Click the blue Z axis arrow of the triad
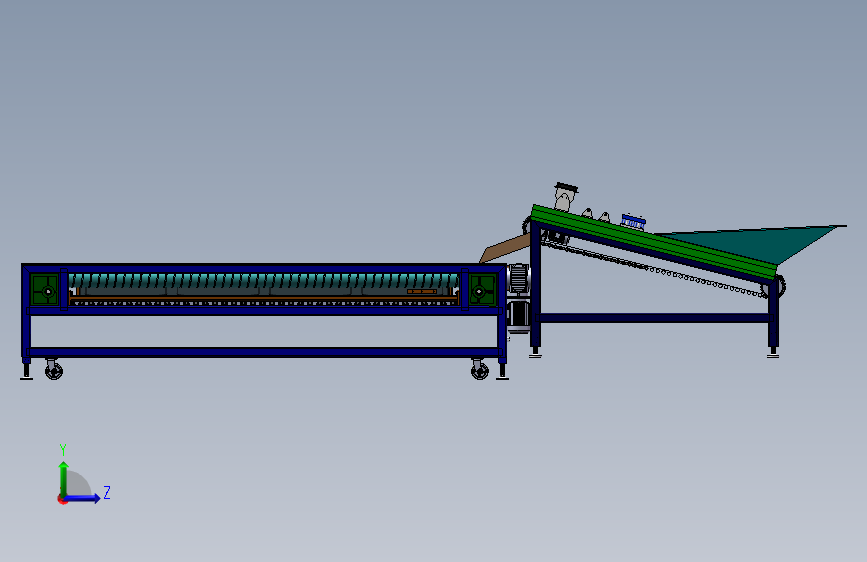Image resolution: width=867 pixels, height=562 pixels. pyautogui.click(x=83, y=498)
